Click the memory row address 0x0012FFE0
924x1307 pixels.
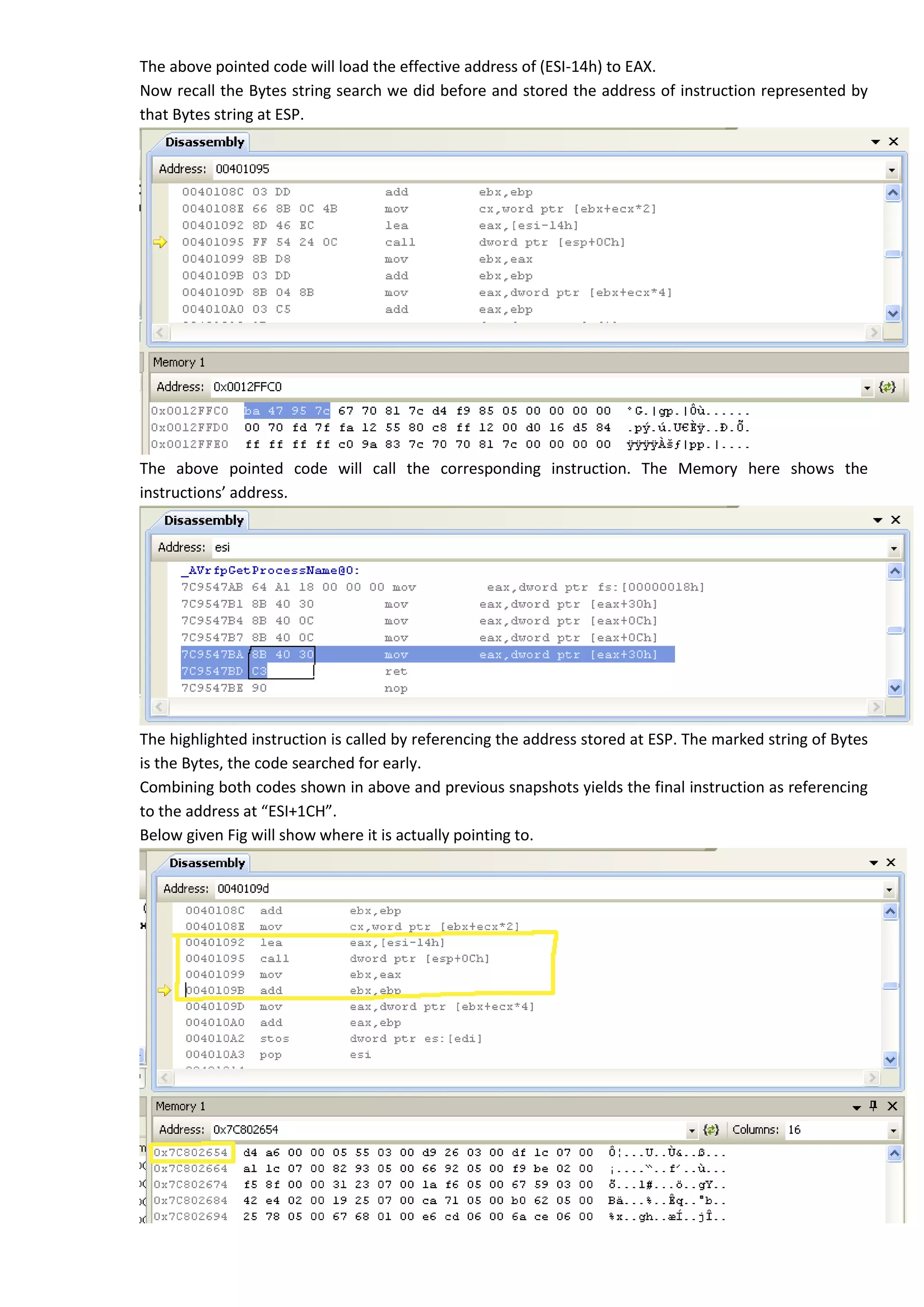coord(189,444)
